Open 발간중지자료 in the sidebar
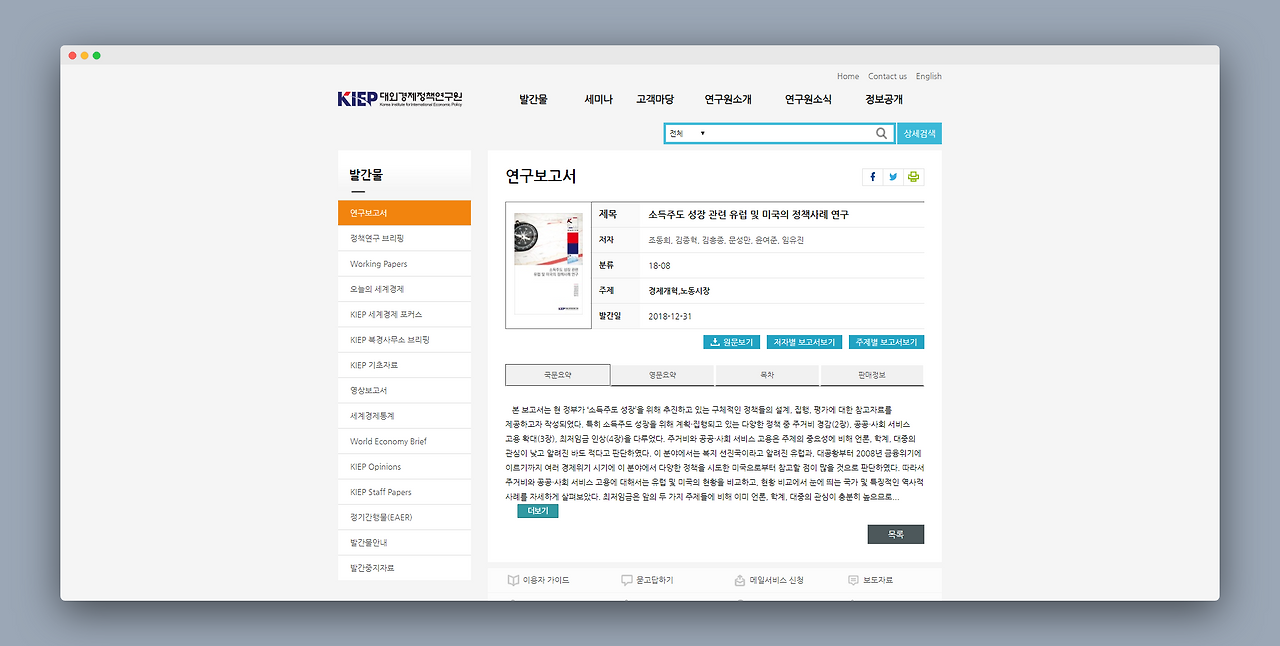Screen dimensions: 1280x646 point(404,568)
